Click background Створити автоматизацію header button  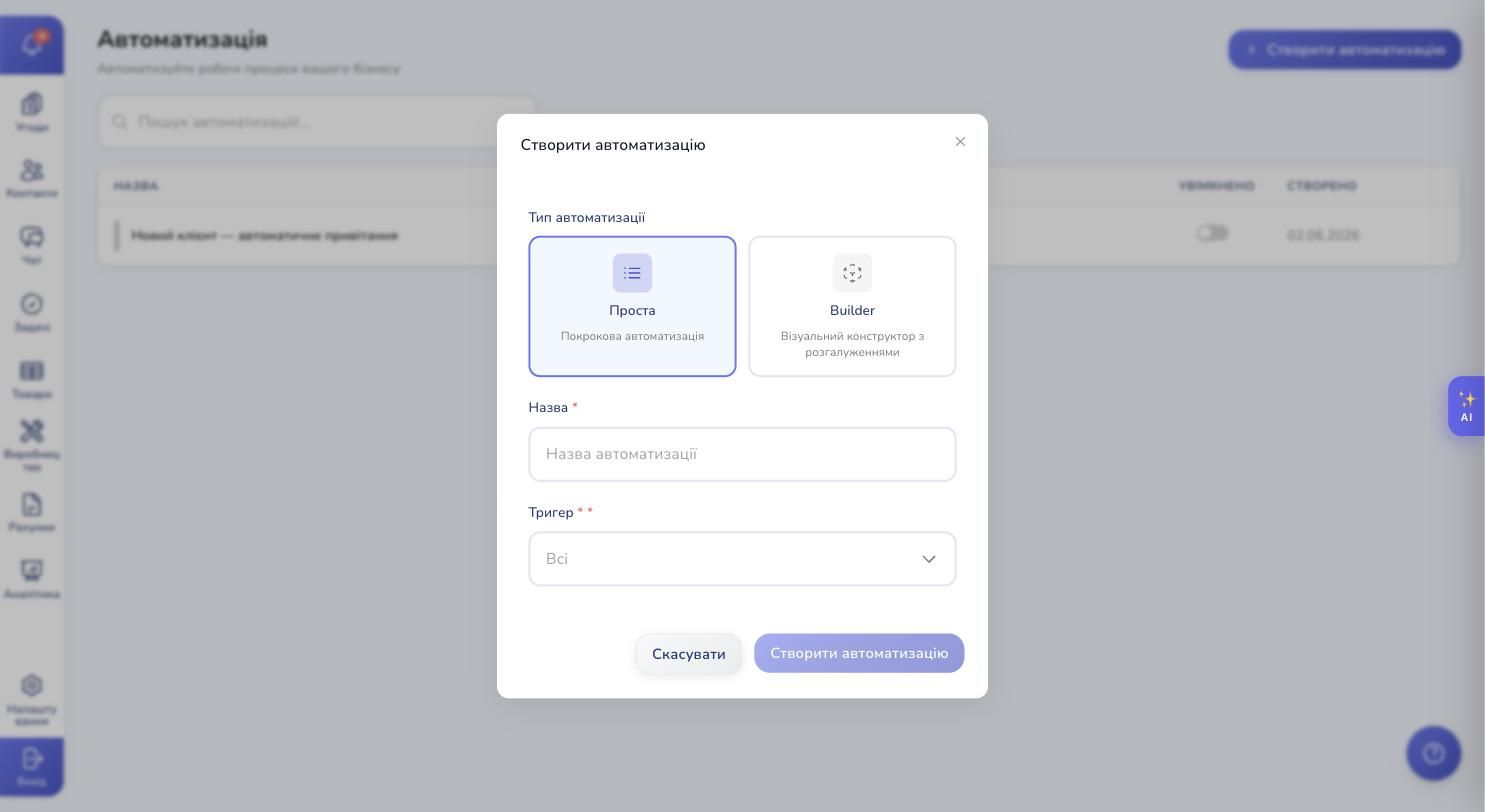click(x=1345, y=49)
